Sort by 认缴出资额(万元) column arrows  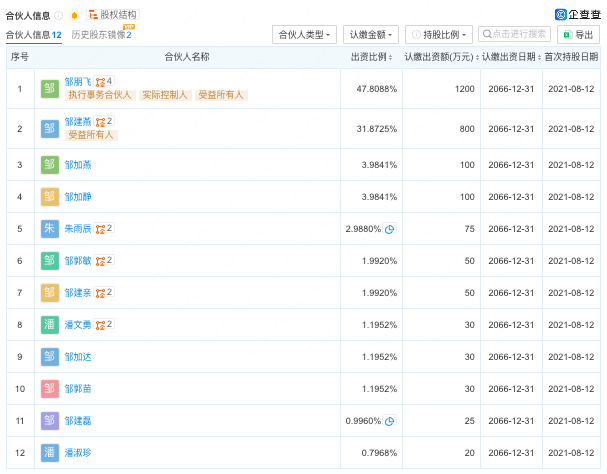(x=476, y=57)
